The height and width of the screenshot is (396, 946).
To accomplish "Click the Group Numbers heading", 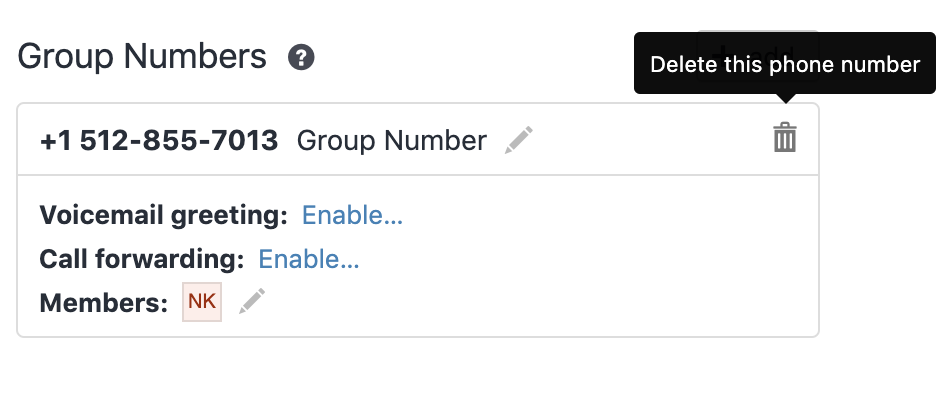I will pyautogui.click(x=142, y=57).
